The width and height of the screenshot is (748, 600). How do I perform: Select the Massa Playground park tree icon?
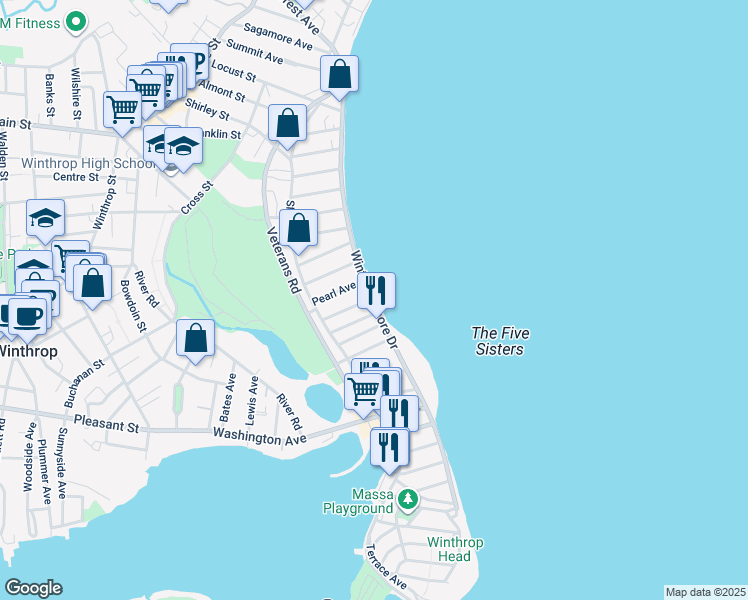click(x=407, y=498)
